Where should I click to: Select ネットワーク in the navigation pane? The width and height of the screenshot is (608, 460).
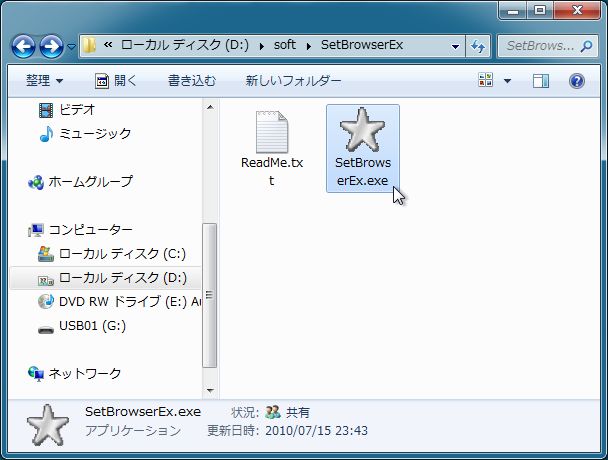85,374
